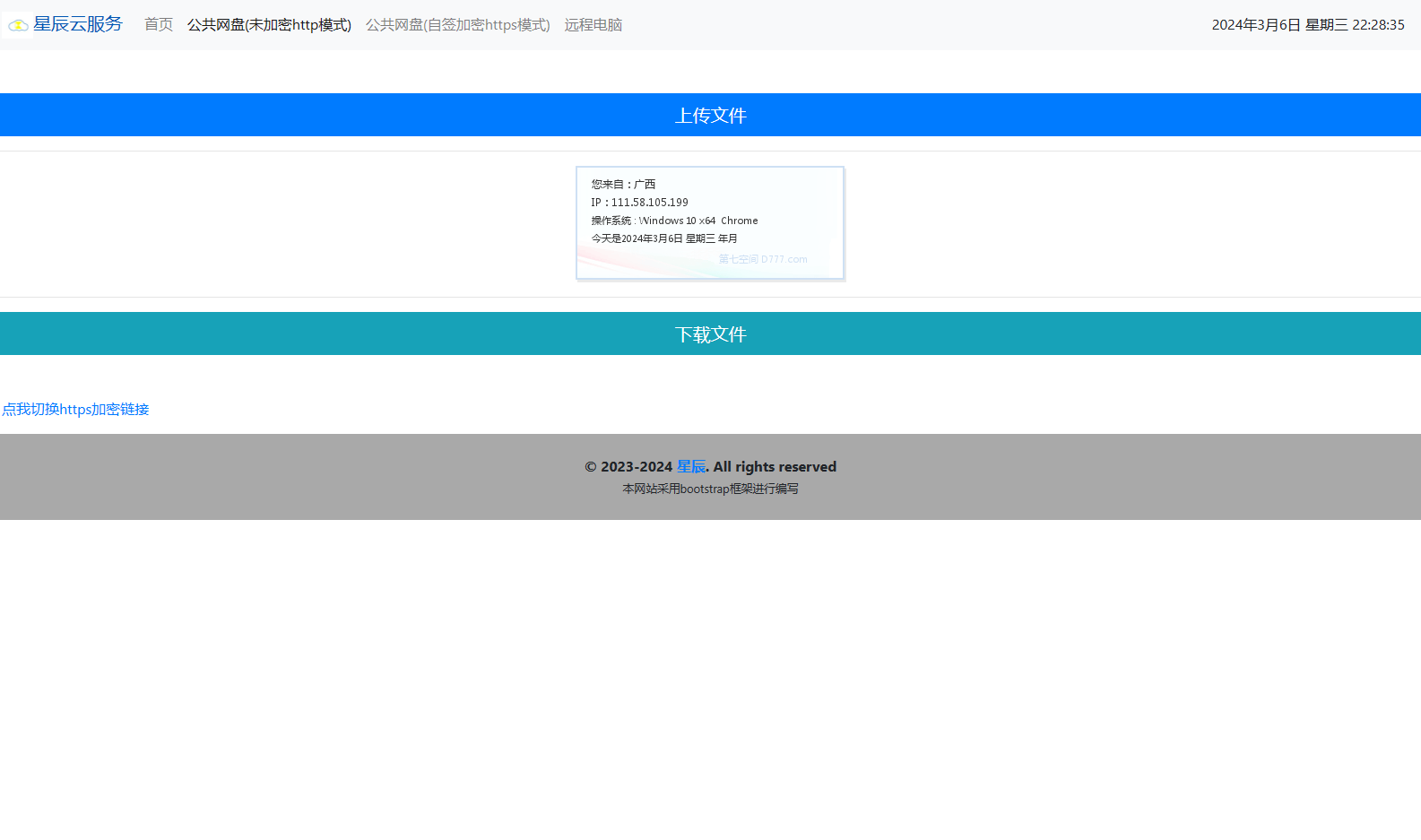1421x840 pixels.
Task: Click the © 2023-2024 copyright text
Action: coord(628,467)
